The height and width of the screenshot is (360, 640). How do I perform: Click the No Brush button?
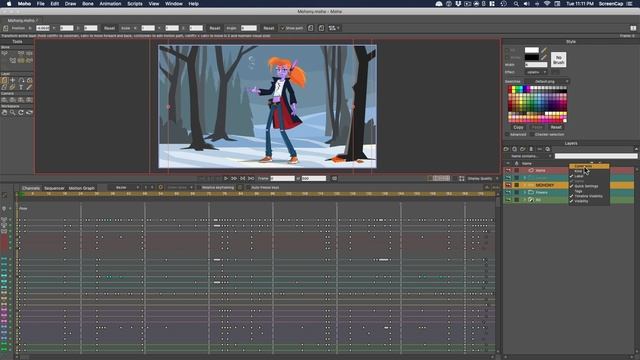pyautogui.click(x=559, y=60)
